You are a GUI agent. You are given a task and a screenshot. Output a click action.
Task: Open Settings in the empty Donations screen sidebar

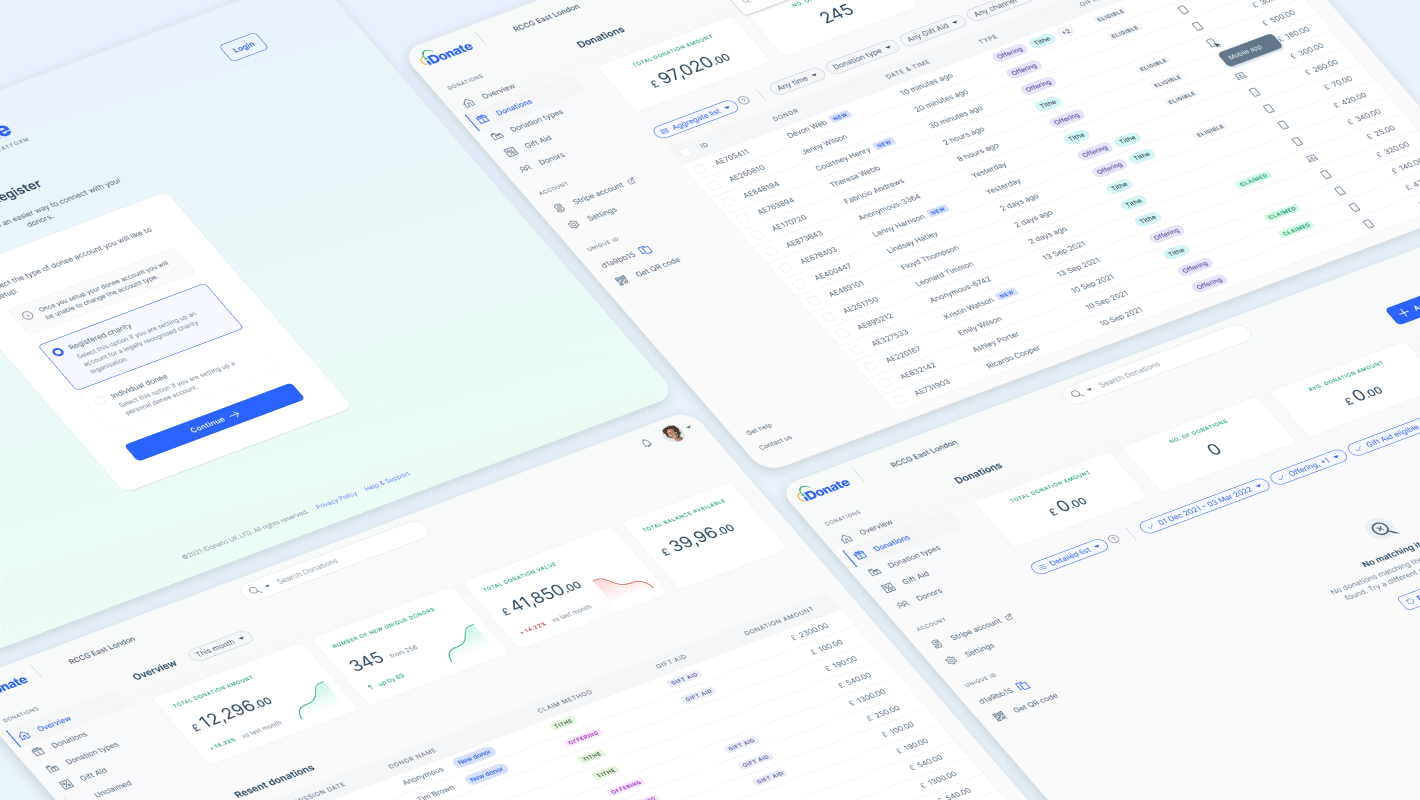979,650
